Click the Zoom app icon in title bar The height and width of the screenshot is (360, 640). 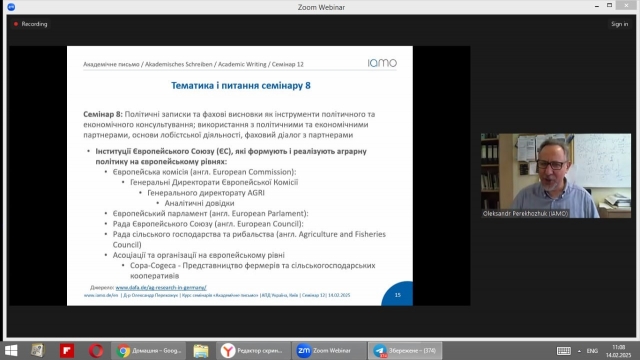11,7
